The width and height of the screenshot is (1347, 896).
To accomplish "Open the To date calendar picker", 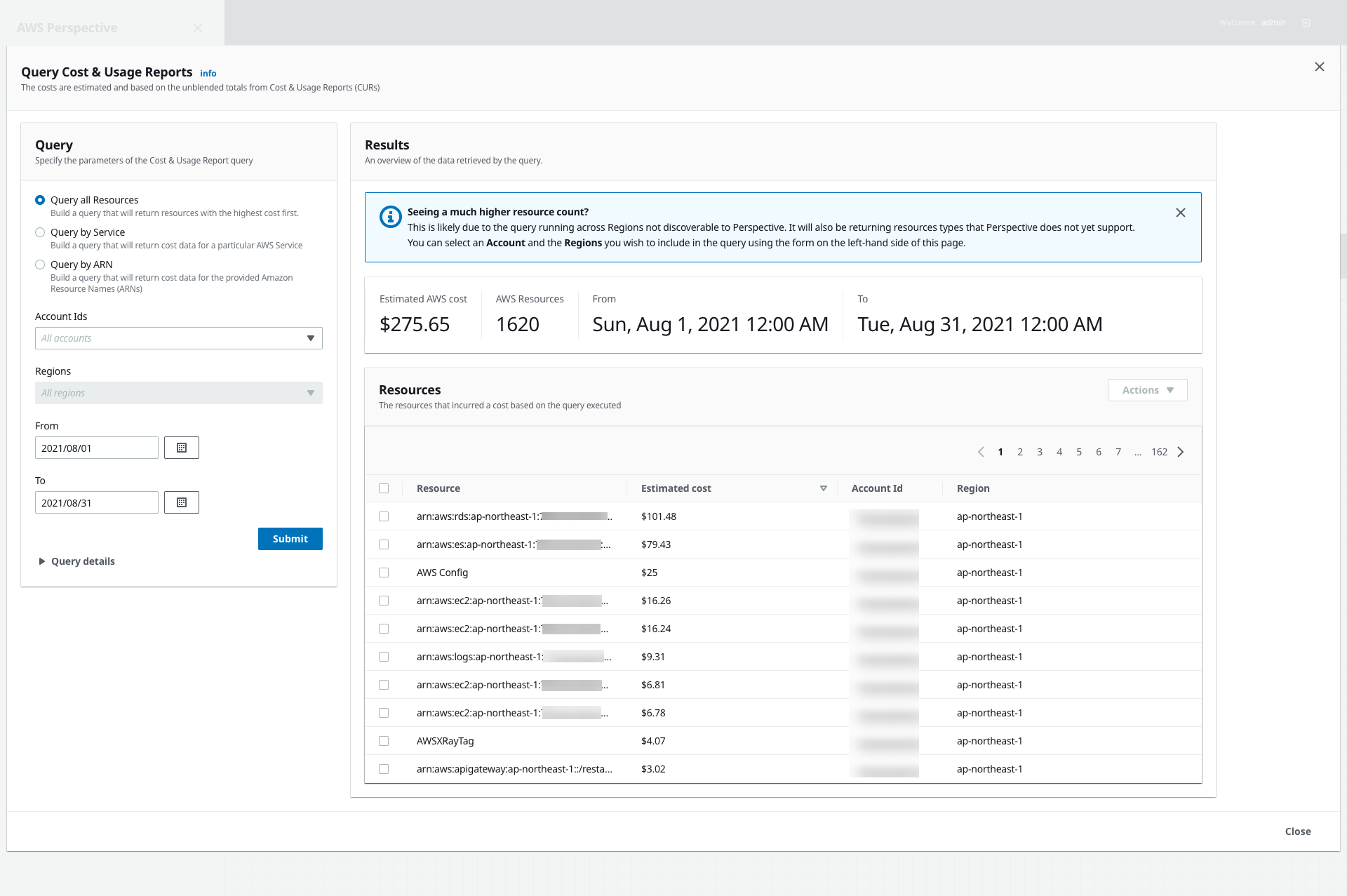I will click(182, 502).
